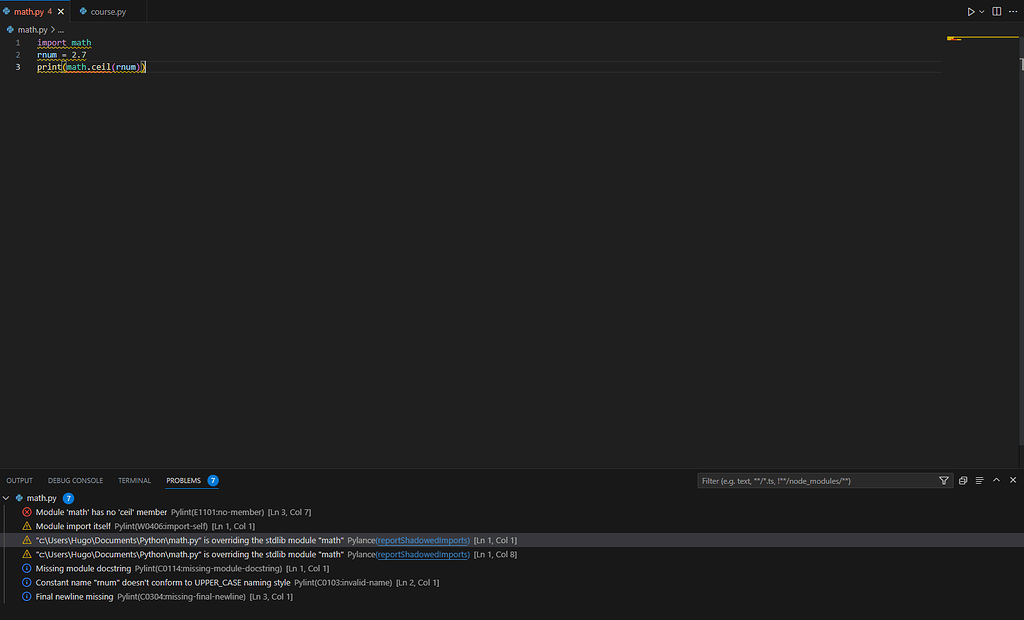Click the error icon beside the no-ceil-member problem
This screenshot has height=620, width=1024.
(26, 511)
